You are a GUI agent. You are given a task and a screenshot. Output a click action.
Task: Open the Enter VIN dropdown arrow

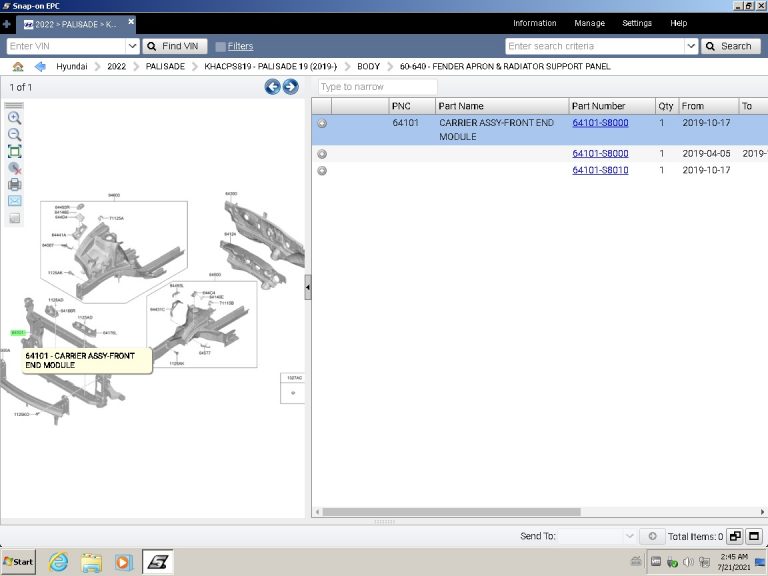[x=132, y=46]
